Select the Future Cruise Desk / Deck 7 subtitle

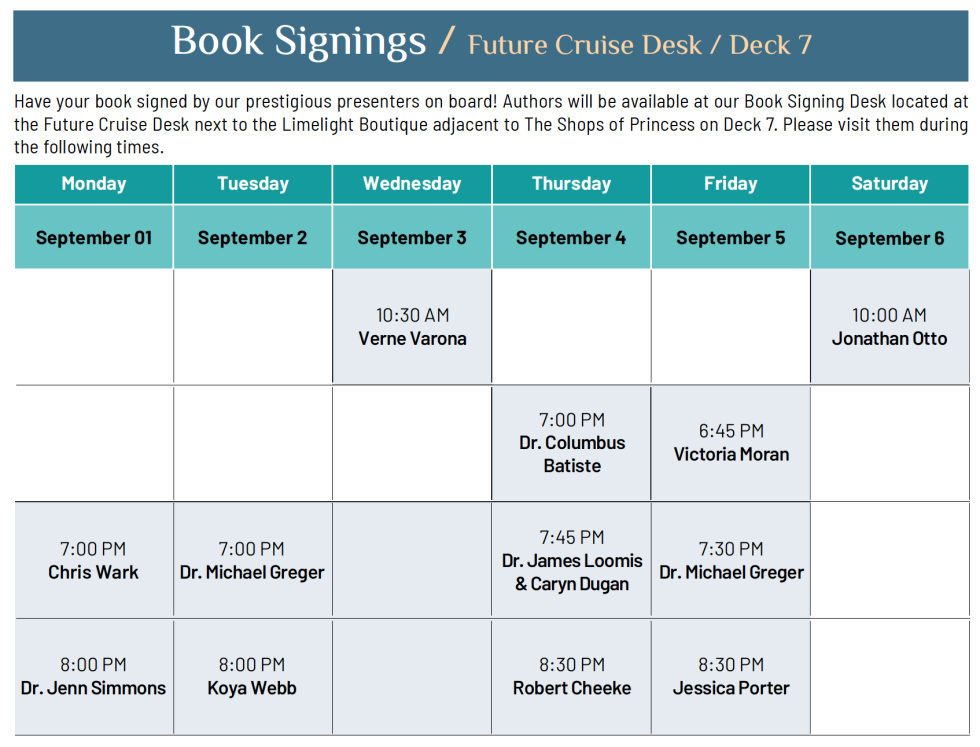pos(639,45)
